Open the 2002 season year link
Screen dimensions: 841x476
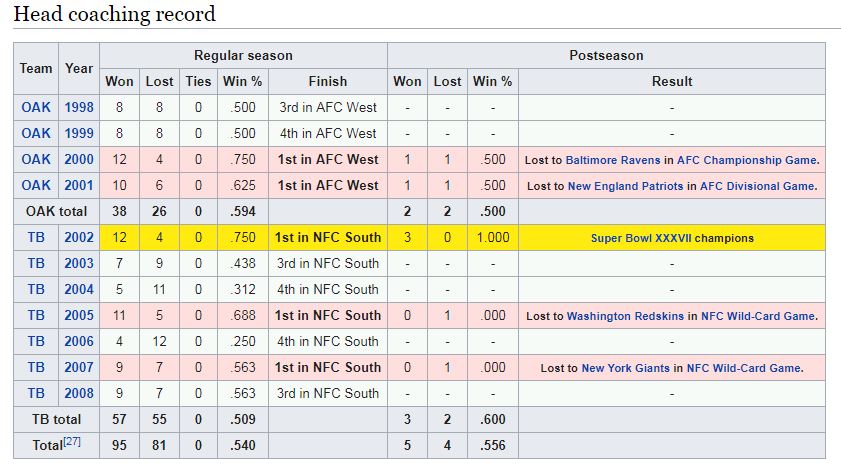tap(79, 237)
